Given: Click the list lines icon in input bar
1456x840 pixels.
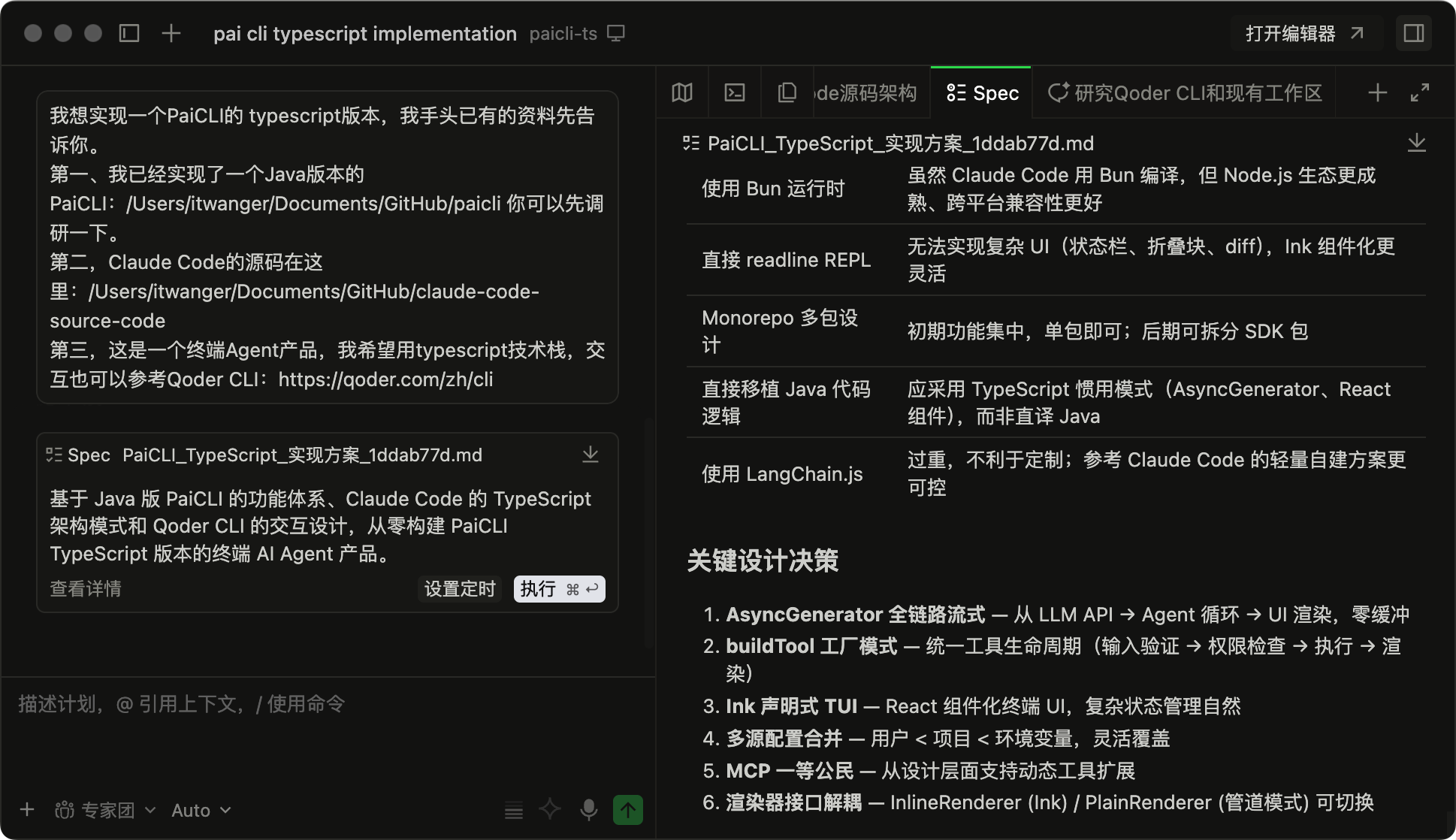Looking at the screenshot, I should pyautogui.click(x=514, y=810).
